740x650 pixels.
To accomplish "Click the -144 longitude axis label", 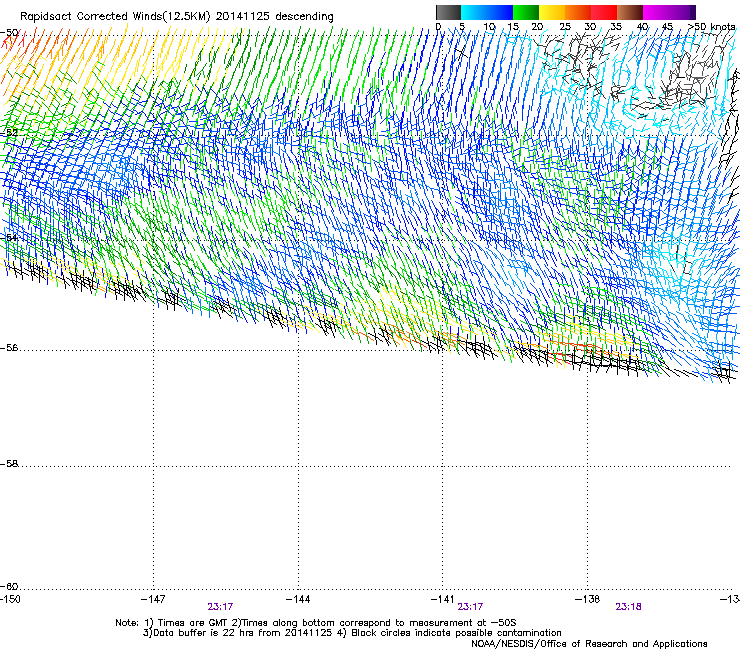I will pyautogui.click(x=298, y=599).
